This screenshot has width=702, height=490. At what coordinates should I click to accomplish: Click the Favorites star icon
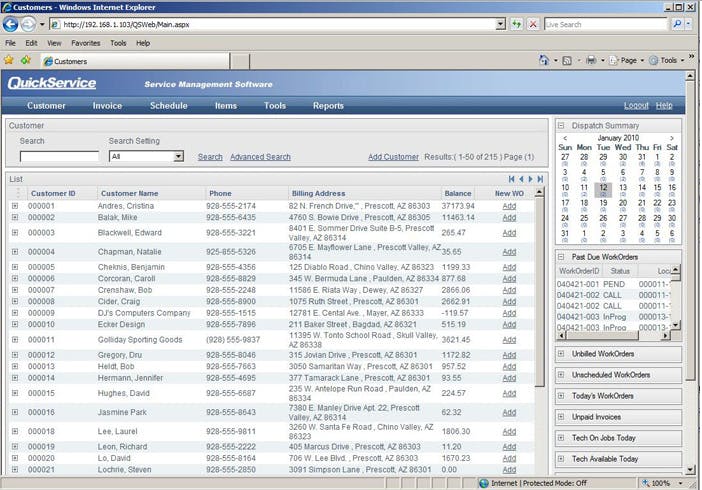10,61
